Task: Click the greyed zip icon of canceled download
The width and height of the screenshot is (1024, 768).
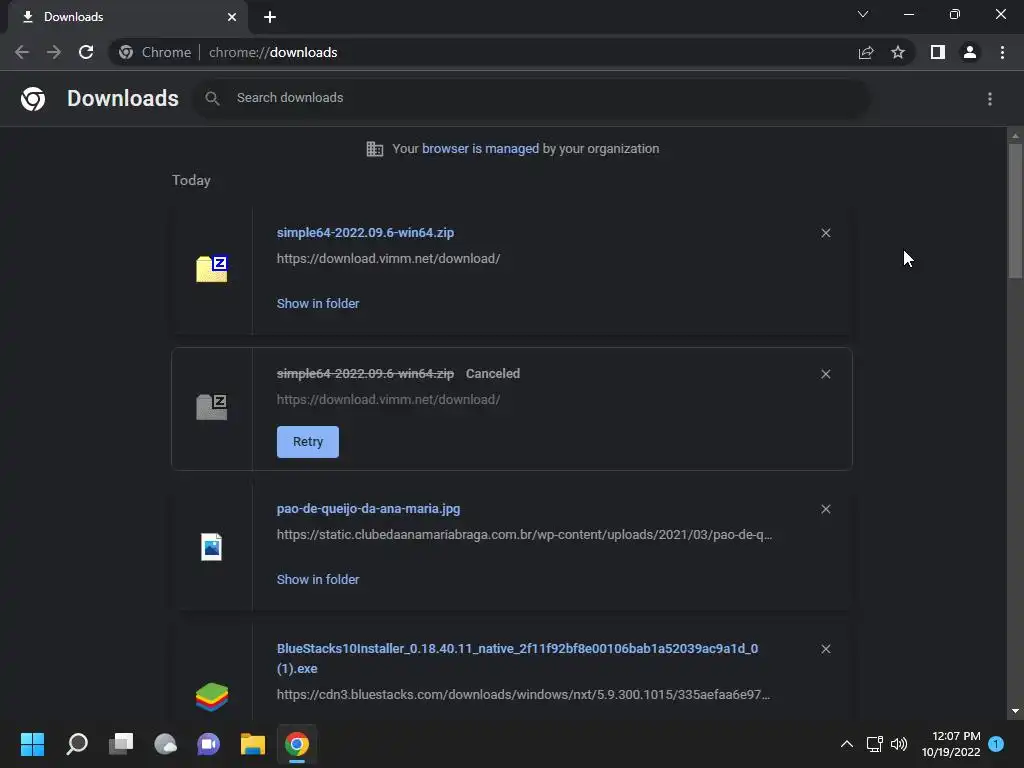Action: 212,407
